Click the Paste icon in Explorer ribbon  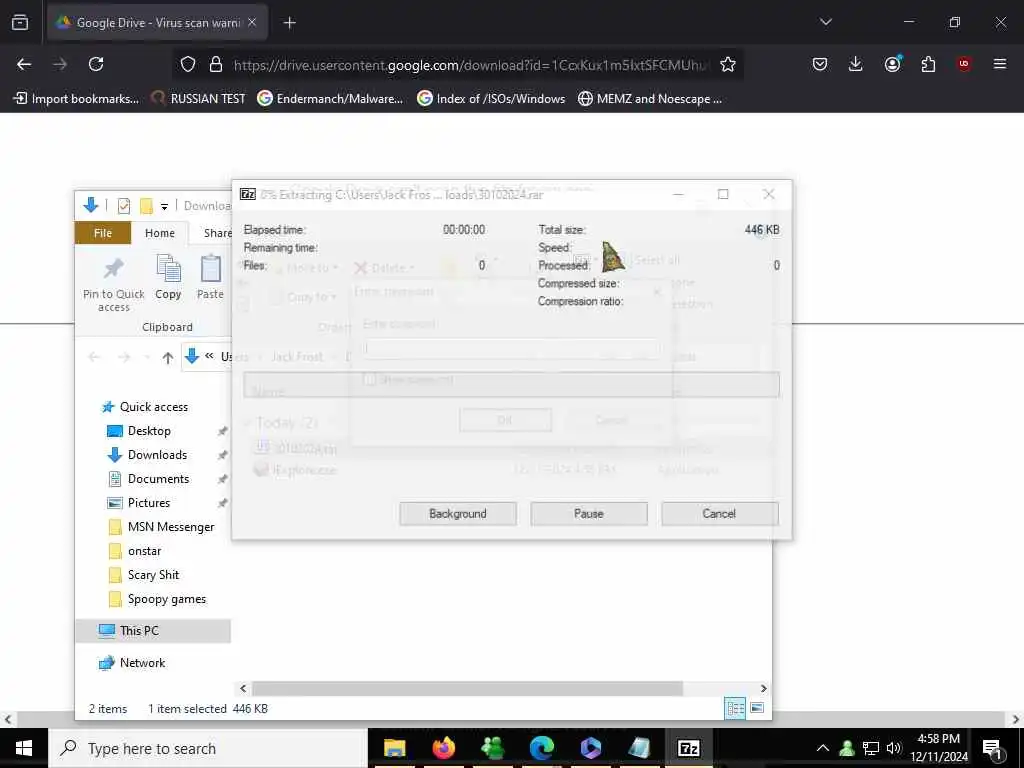[210, 278]
